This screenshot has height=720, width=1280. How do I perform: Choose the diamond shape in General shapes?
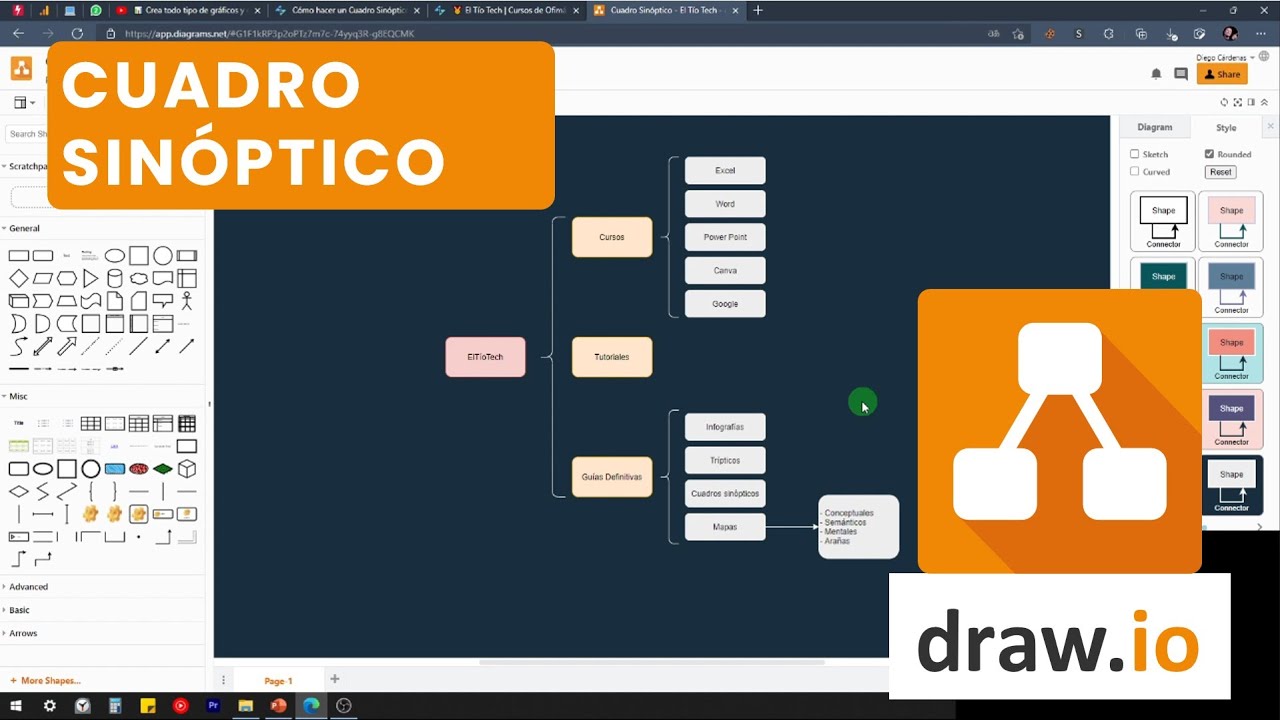coord(19,278)
